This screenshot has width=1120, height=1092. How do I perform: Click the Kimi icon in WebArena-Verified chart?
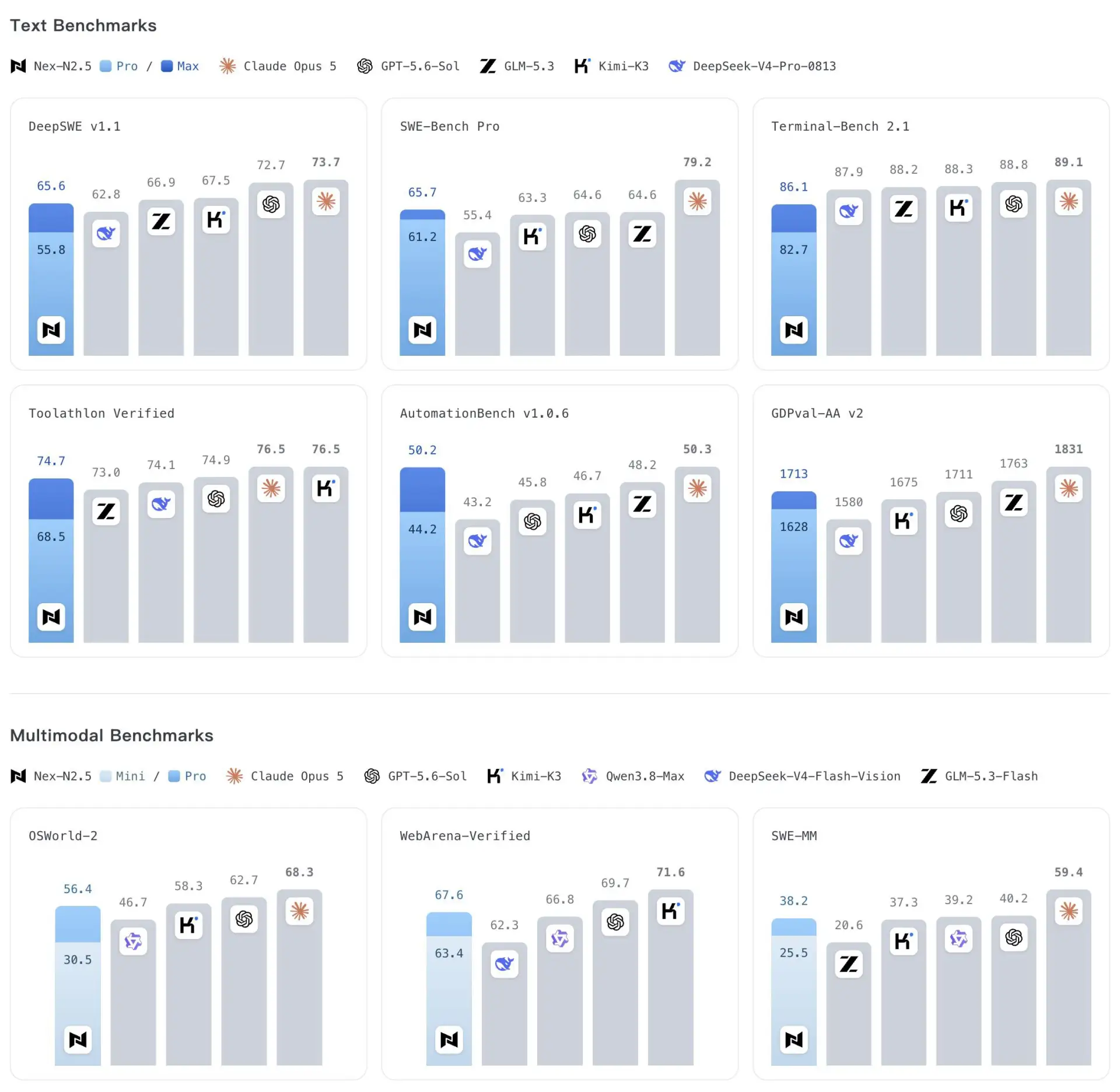click(670, 911)
